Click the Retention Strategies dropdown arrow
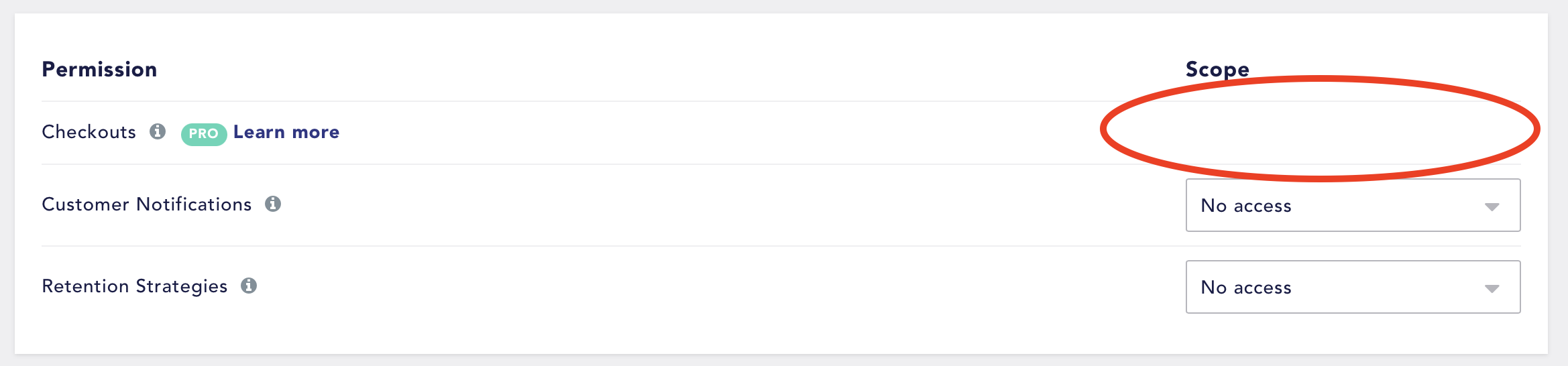This screenshot has width=1568, height=366. click(x=1492, y=289)
